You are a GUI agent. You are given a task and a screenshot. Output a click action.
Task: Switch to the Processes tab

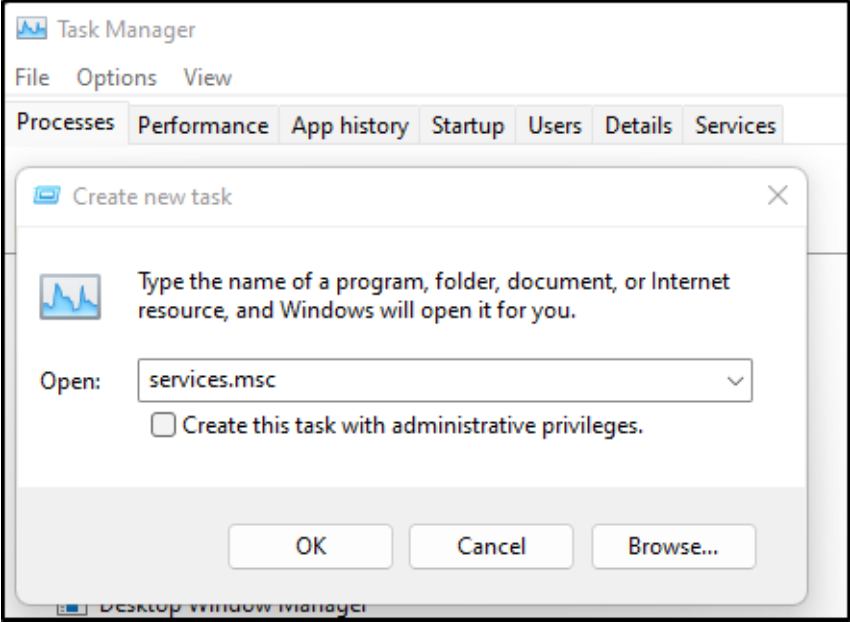66,122
